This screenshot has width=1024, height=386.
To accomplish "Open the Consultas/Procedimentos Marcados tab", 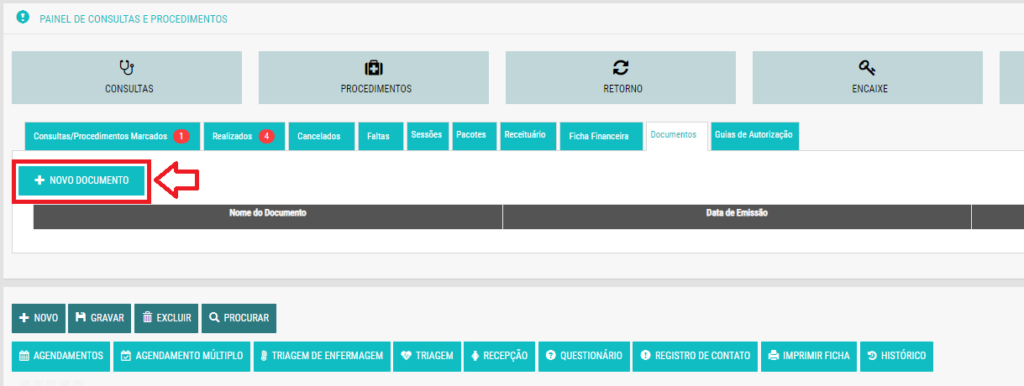I will click(x=112, y=137).
